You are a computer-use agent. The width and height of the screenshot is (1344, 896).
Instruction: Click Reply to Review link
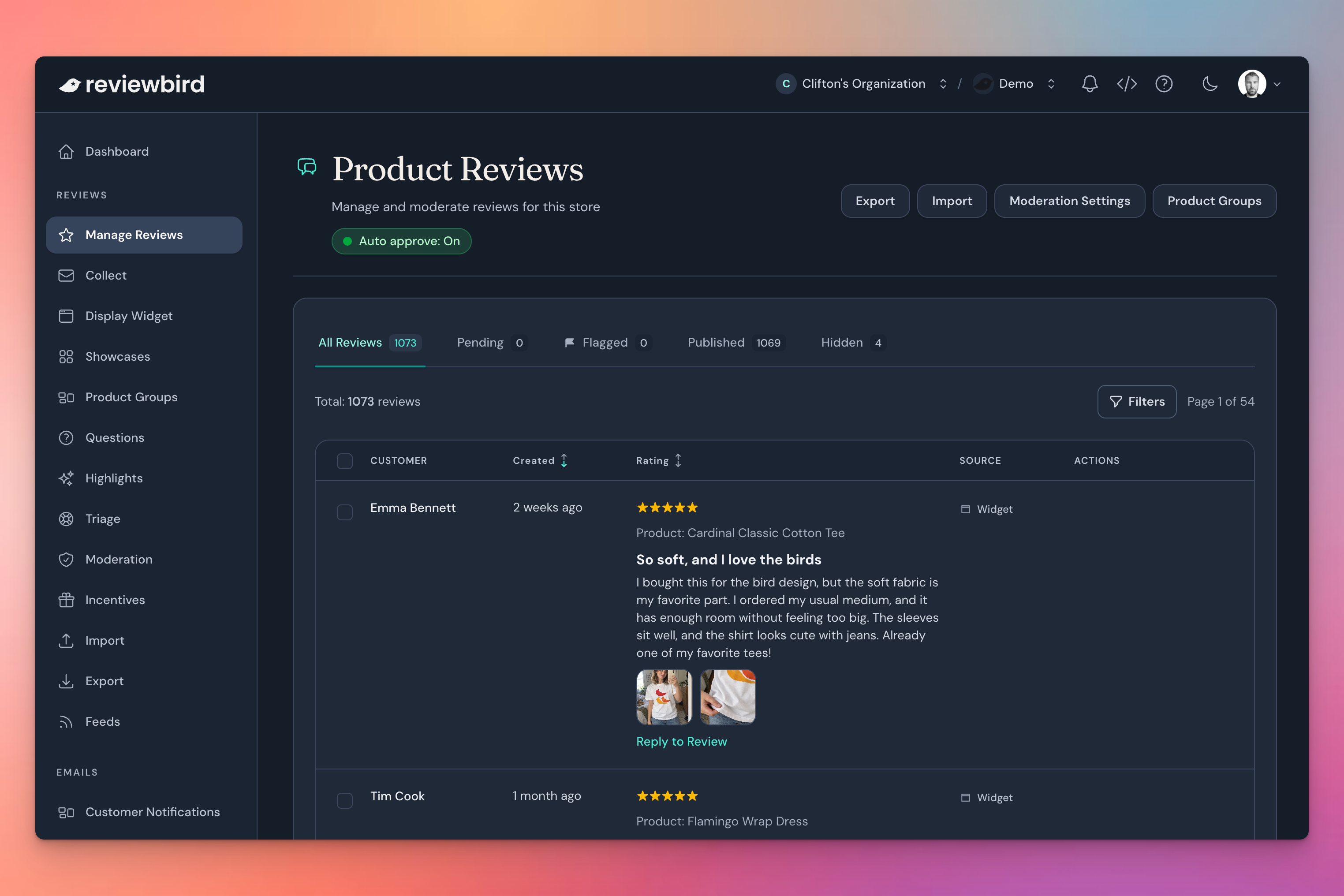coord(681,742)
